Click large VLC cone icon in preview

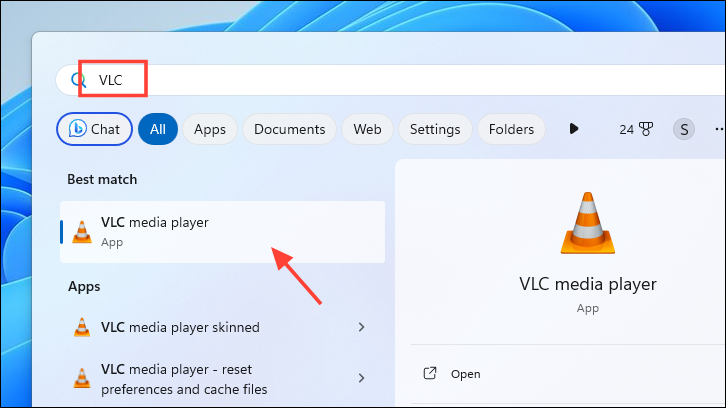(x=588, y=223)
